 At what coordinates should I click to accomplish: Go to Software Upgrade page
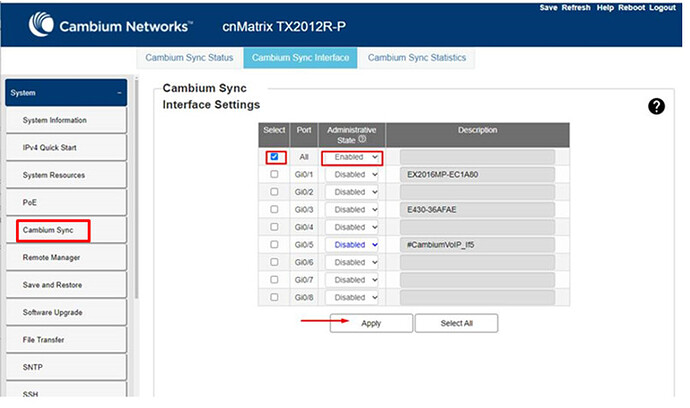pyautogui.click(x=66, y=312)
